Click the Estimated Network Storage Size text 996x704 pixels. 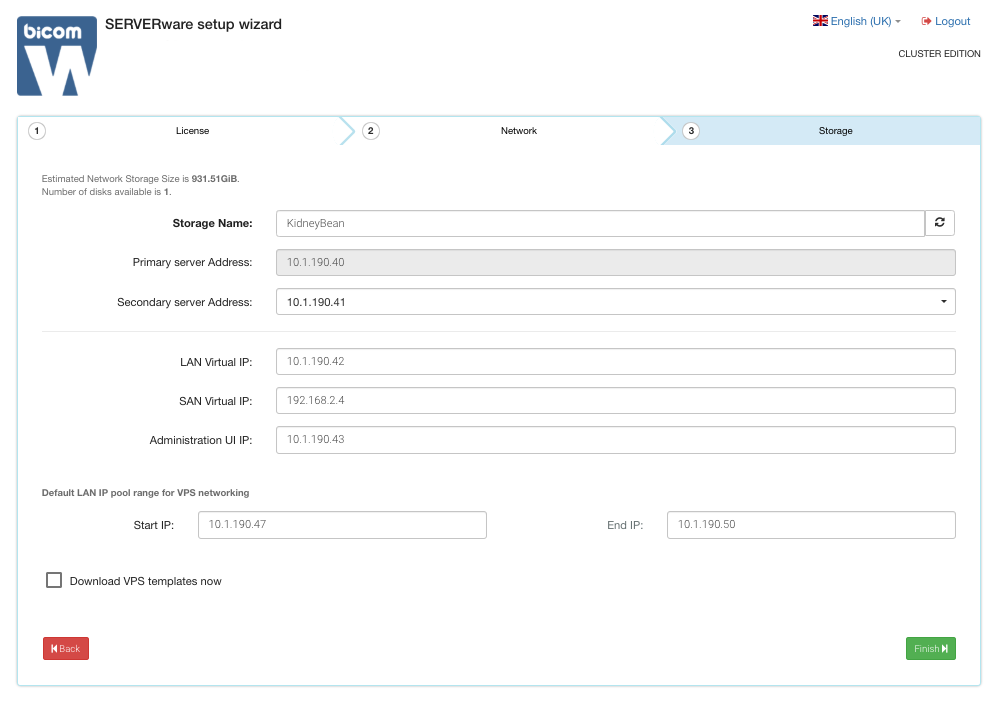(x=140, y=179)
